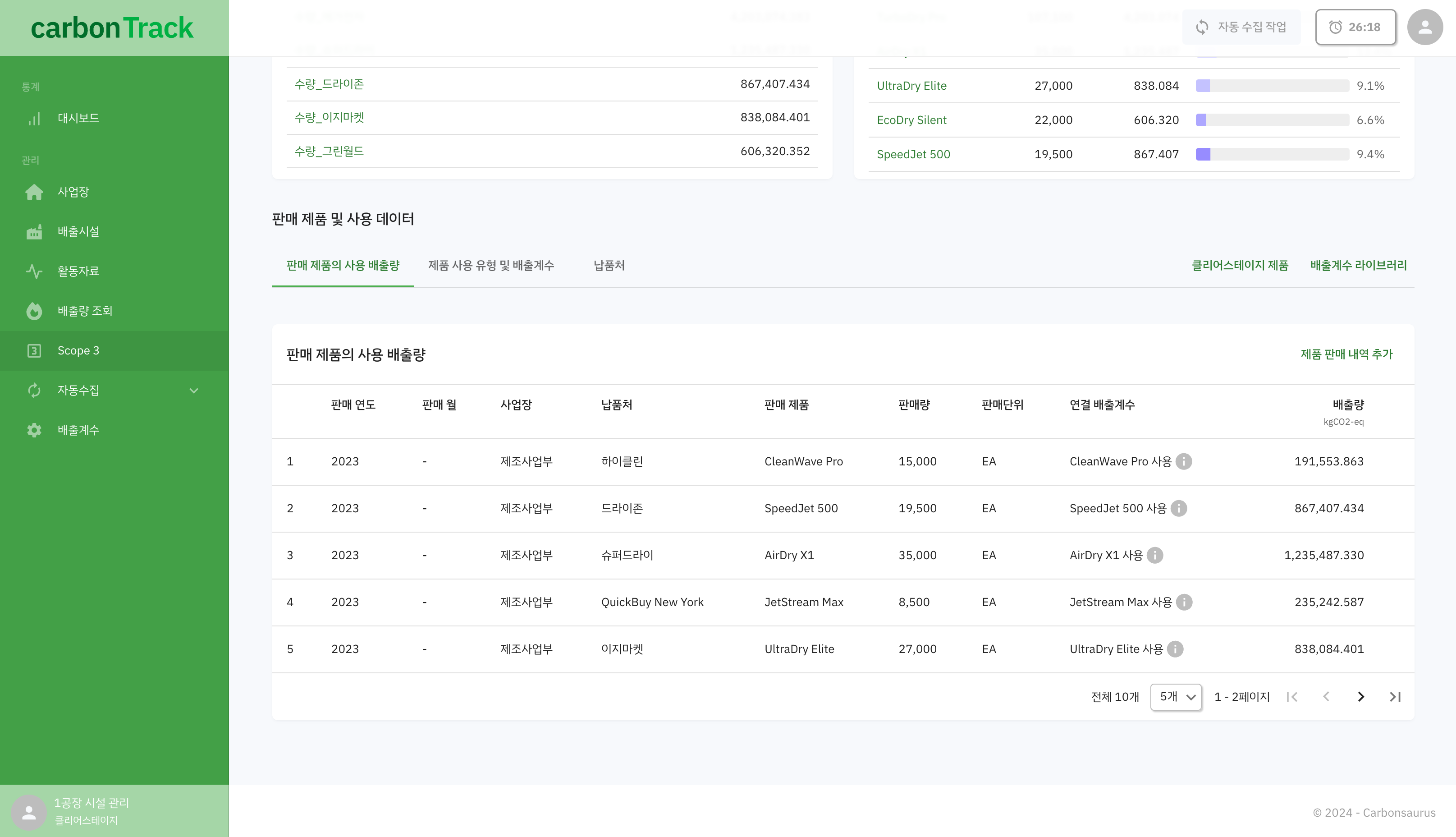Click the 1공장 시설 관리 user profile area
This screenshot has height=837, width=1456.
[114, 810]
